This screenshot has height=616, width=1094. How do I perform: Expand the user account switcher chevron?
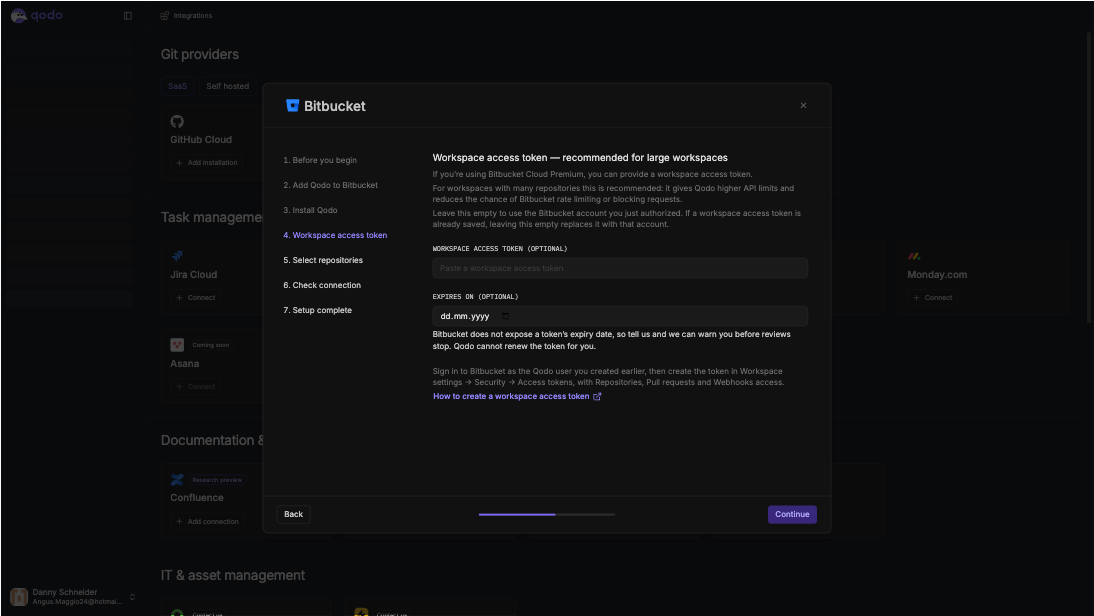click(133, 596)
